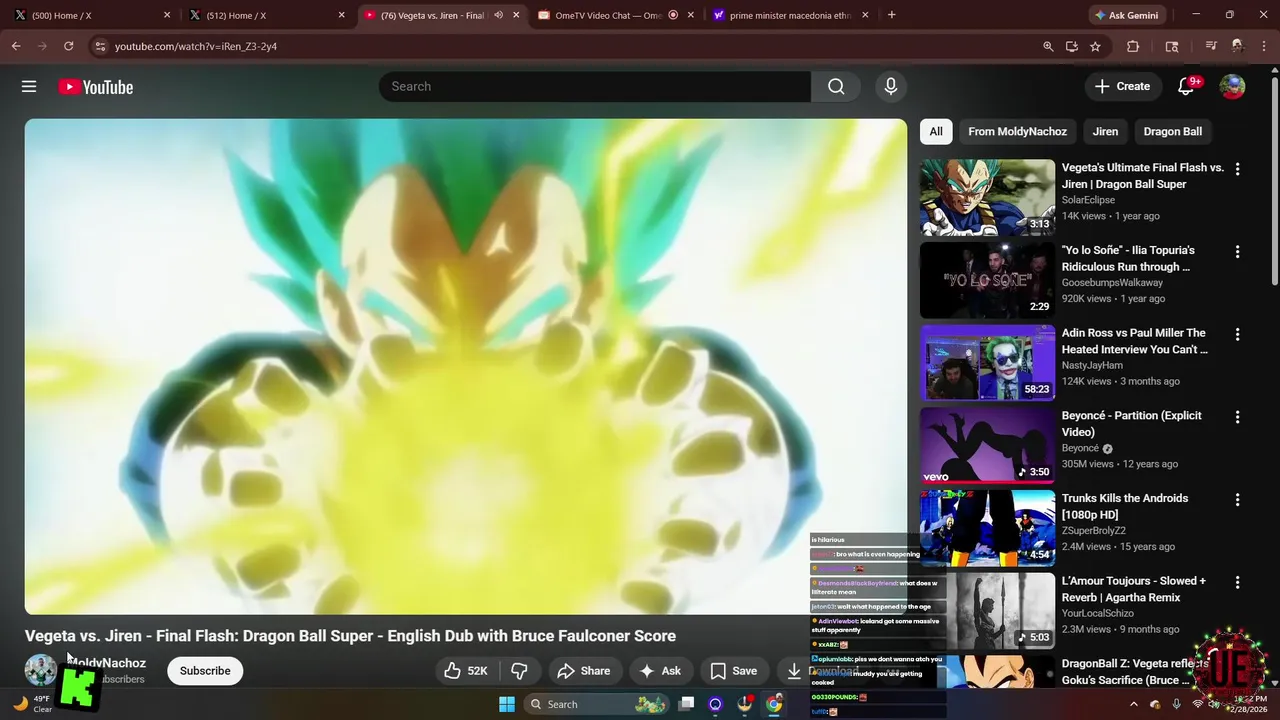The image size is (1280, 720).
Task: Click the Create button
Action: 1122,87
